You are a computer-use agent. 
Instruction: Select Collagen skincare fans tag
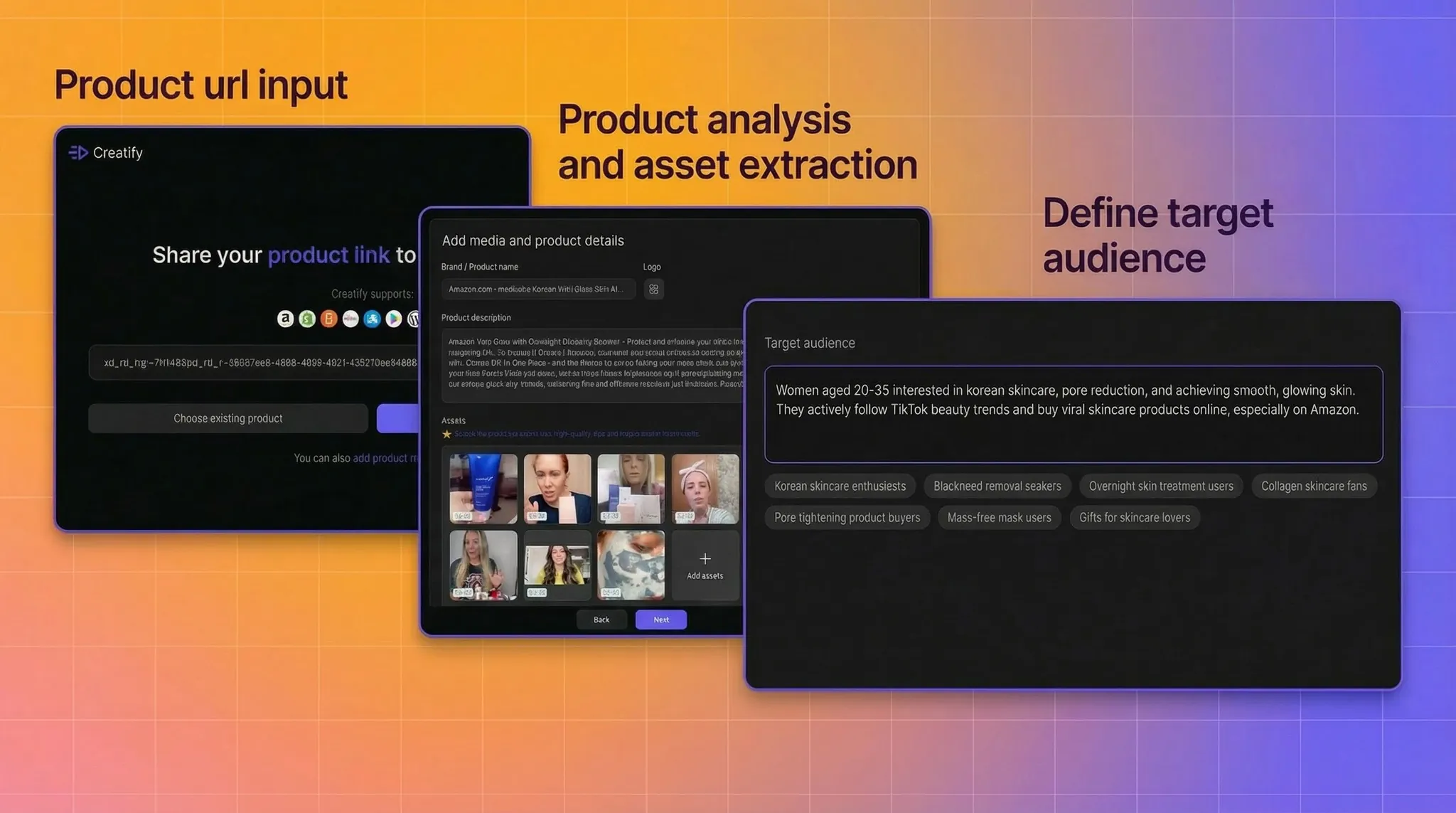[1314, 486]
